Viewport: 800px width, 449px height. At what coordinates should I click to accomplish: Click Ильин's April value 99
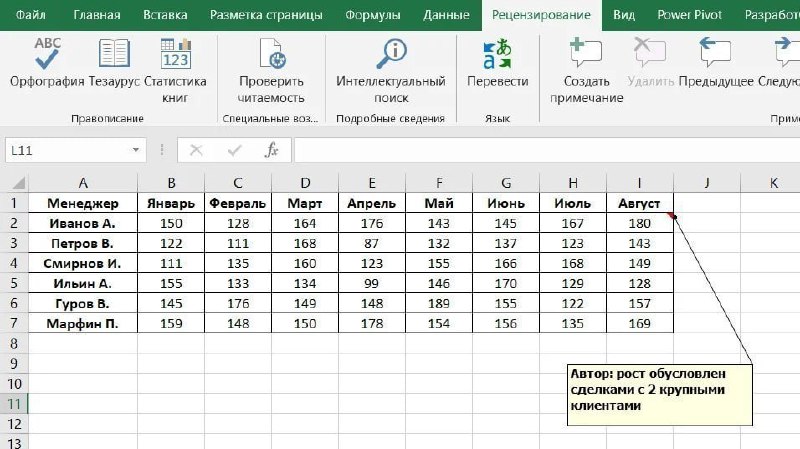click(x=372, y=283)
